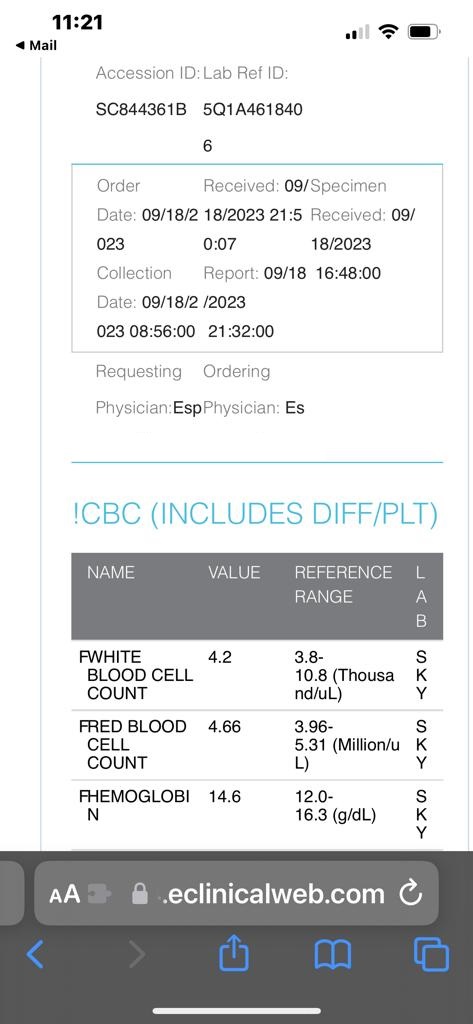Tap the status bar clock 11:21
This screenshot has height=1024, width=473.
click(x=77, y=22)
